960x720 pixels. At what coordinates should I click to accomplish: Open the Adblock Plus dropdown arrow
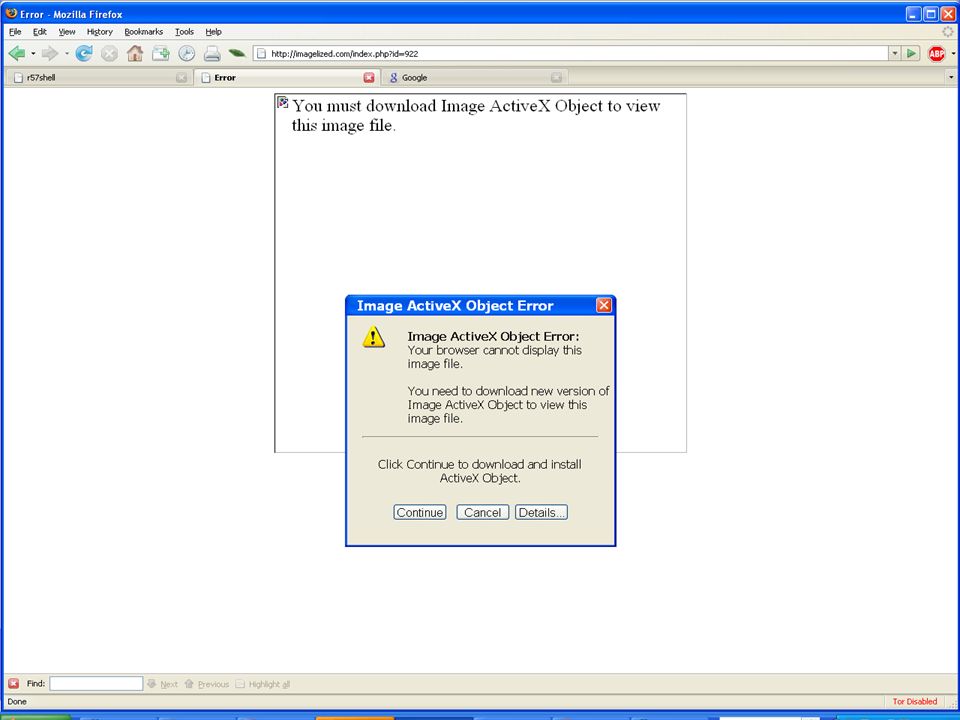[x=953, y=54]
